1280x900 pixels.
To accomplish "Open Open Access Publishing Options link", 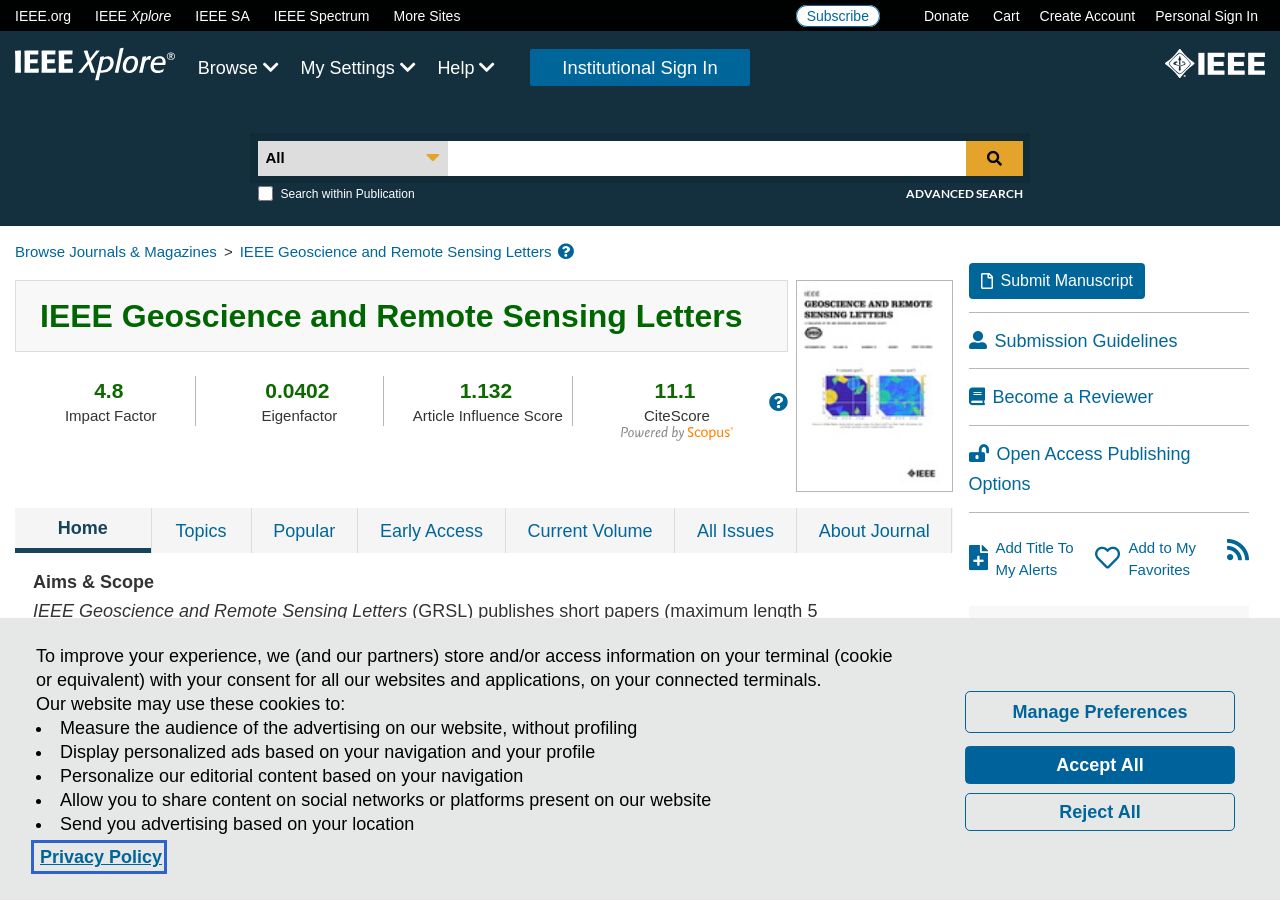I will 1080,469.
